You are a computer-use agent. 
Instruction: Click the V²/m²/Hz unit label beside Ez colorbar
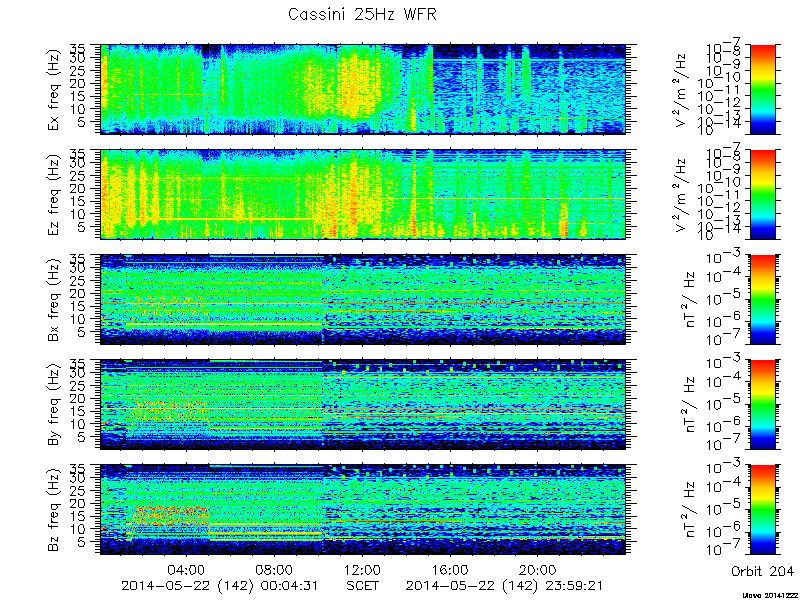coord(682,195)
